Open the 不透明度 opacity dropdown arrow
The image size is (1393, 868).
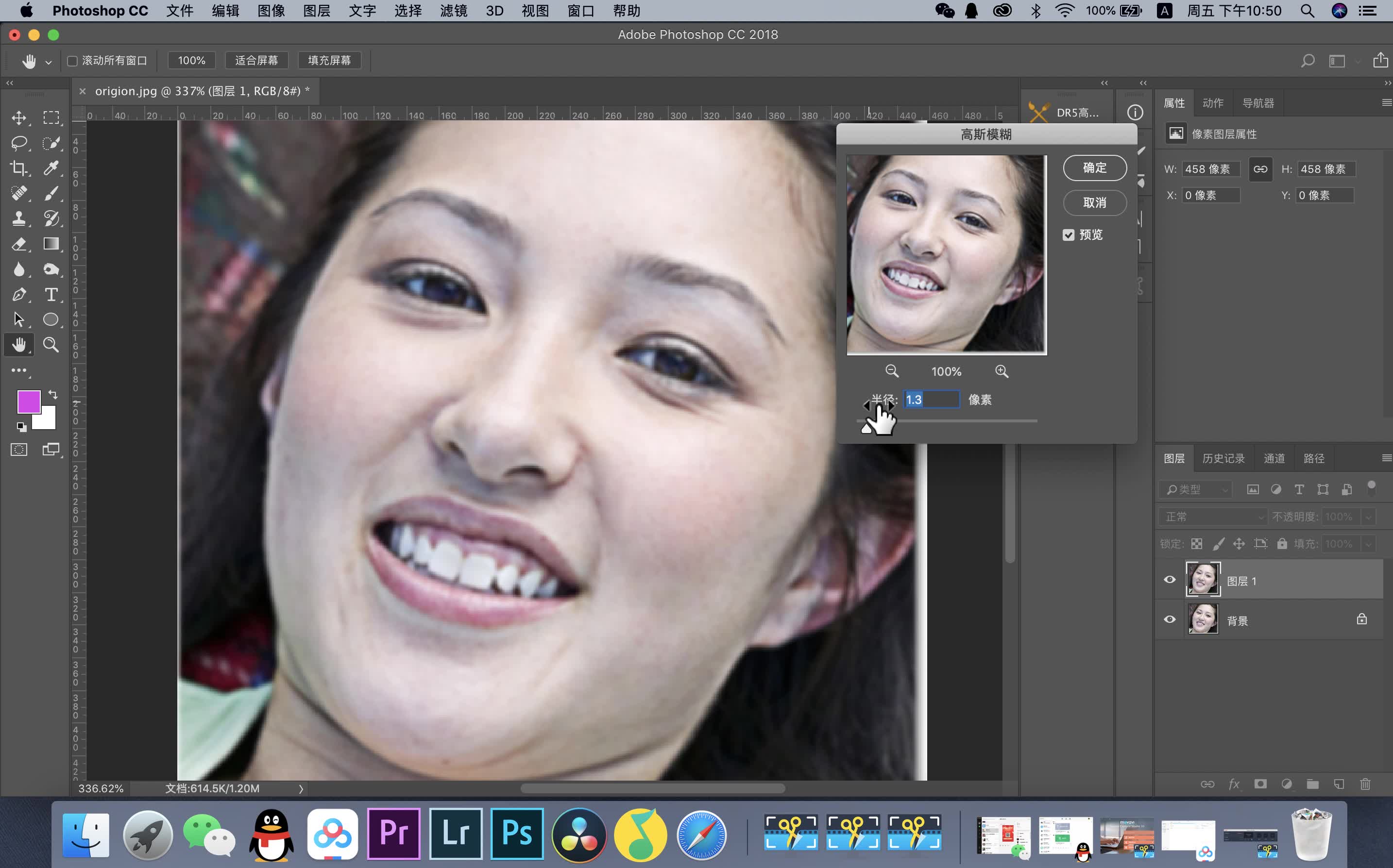tap(1368, 517)
